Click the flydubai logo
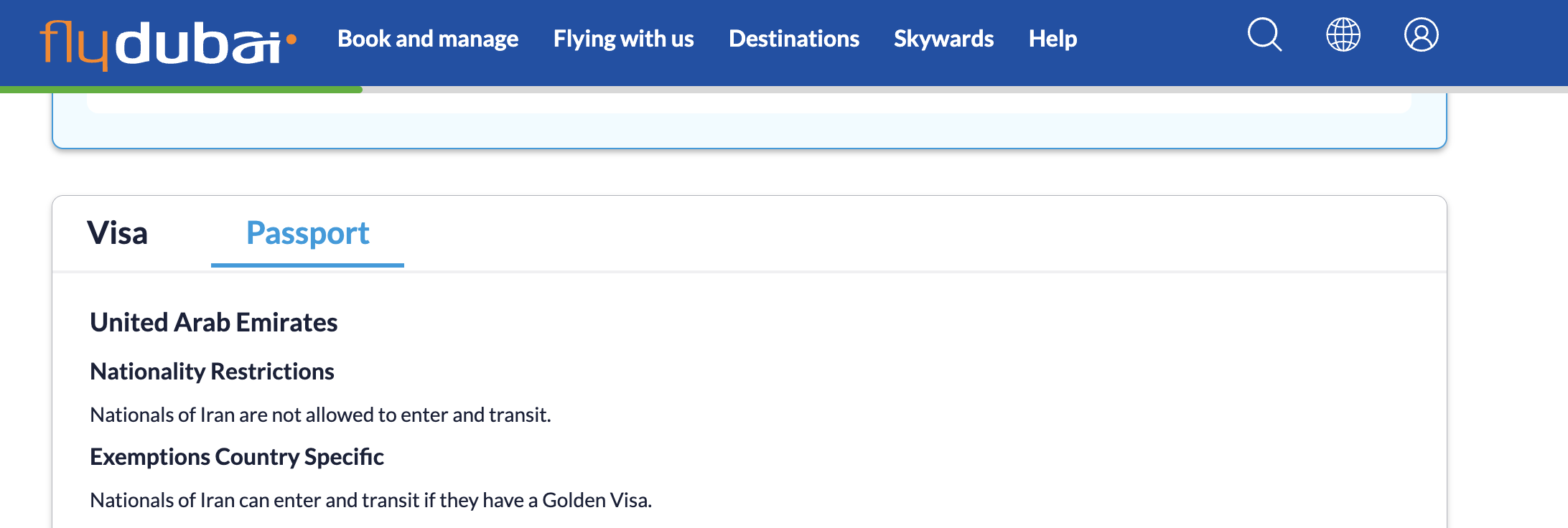This screenshot has width=1568, height=528. click(x=168, y=43)
